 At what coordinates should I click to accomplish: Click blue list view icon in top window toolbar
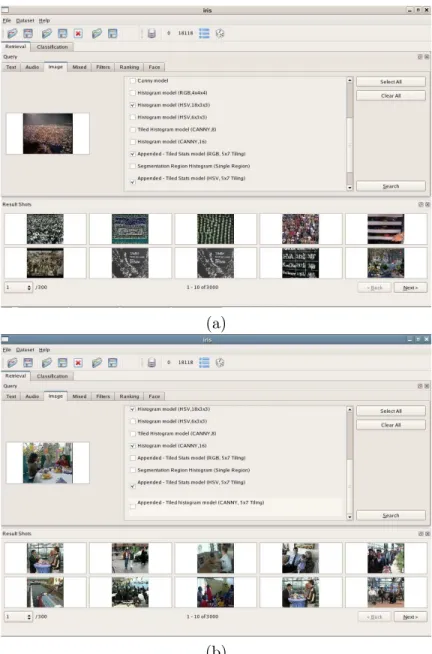click(x=204, y=33)
